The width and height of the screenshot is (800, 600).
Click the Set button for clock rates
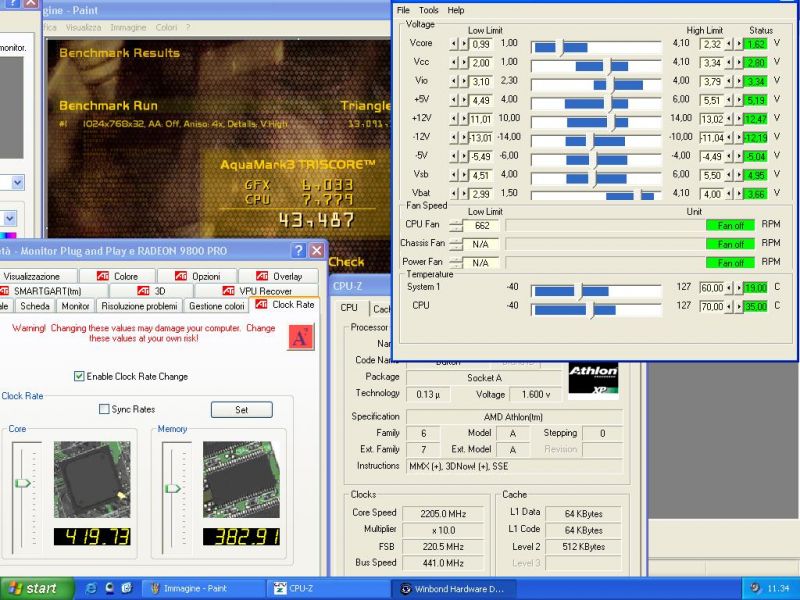coord(241,410)
